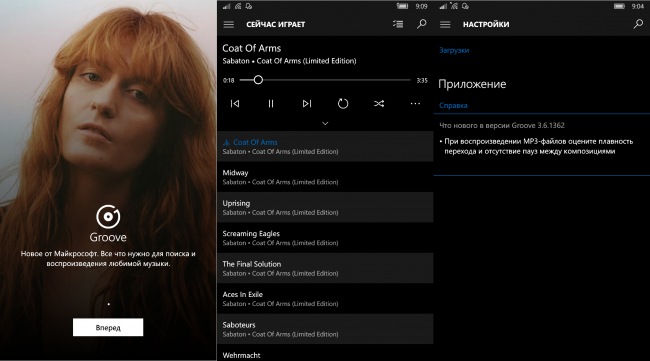The image size is (650, 361).
Task: Open the Справка link
Action: click(453, 105)
